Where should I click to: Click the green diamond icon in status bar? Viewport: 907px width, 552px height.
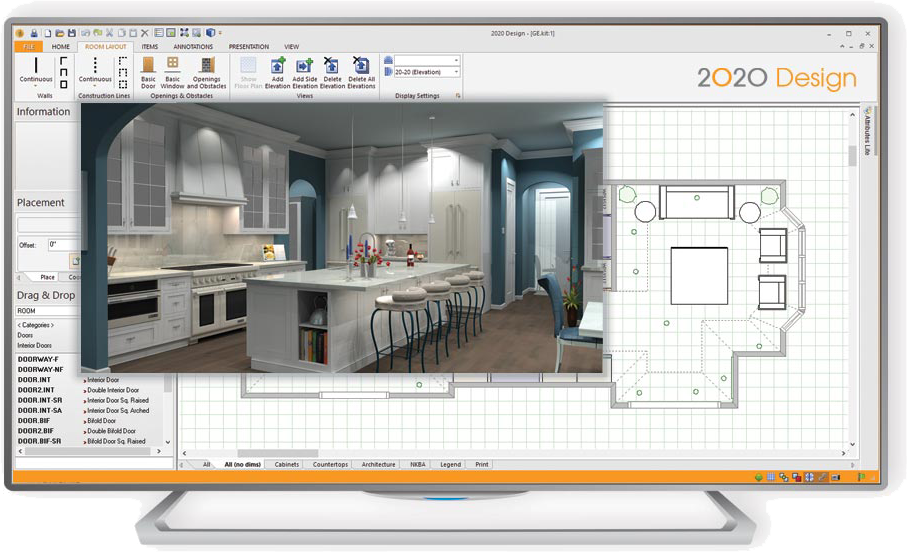pos(758,477)
